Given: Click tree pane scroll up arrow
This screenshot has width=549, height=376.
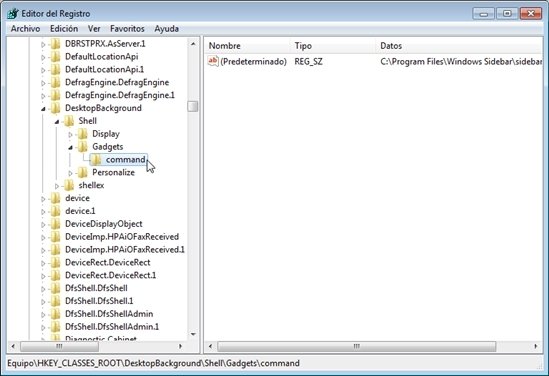Looking at the screenshot, I should [x=193, y=44].
